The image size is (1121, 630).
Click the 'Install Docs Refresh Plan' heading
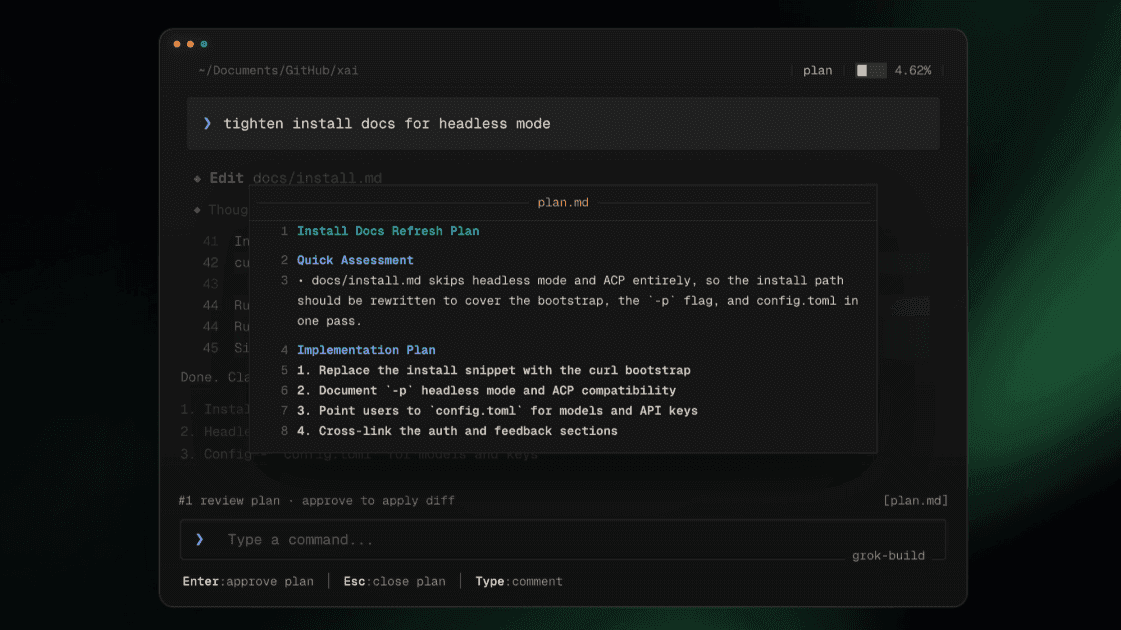(388, 231)
